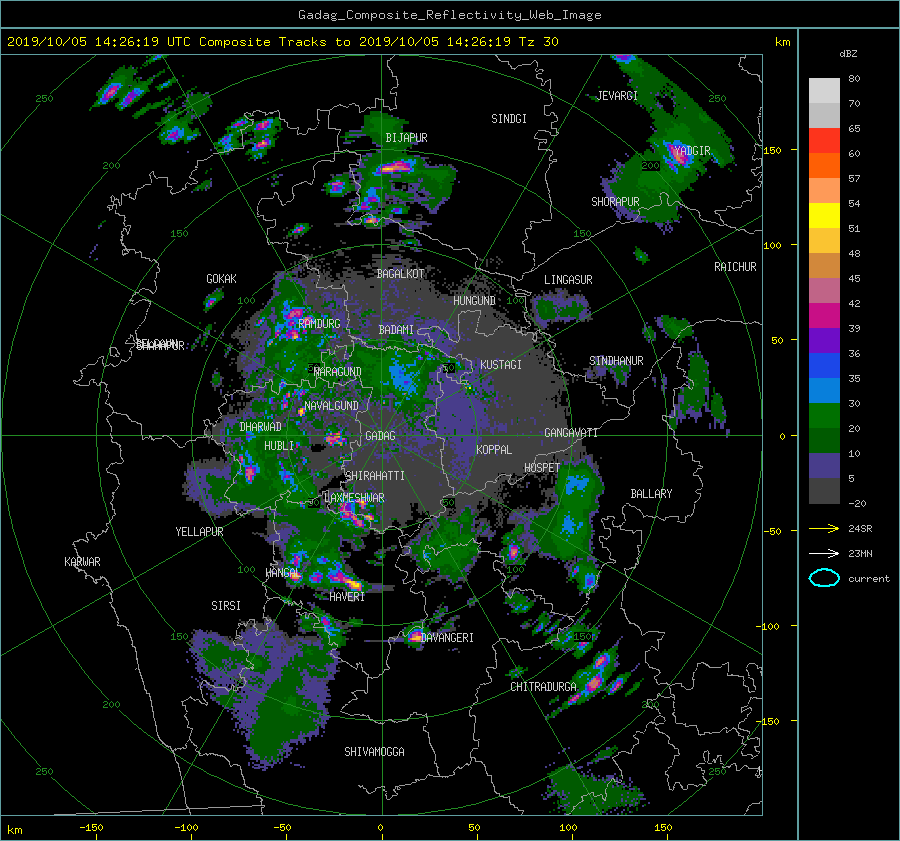This screenshot has height=841, width=900.
Task: Click the strong echo cell over Davangeri
Action: pos(416,636)
